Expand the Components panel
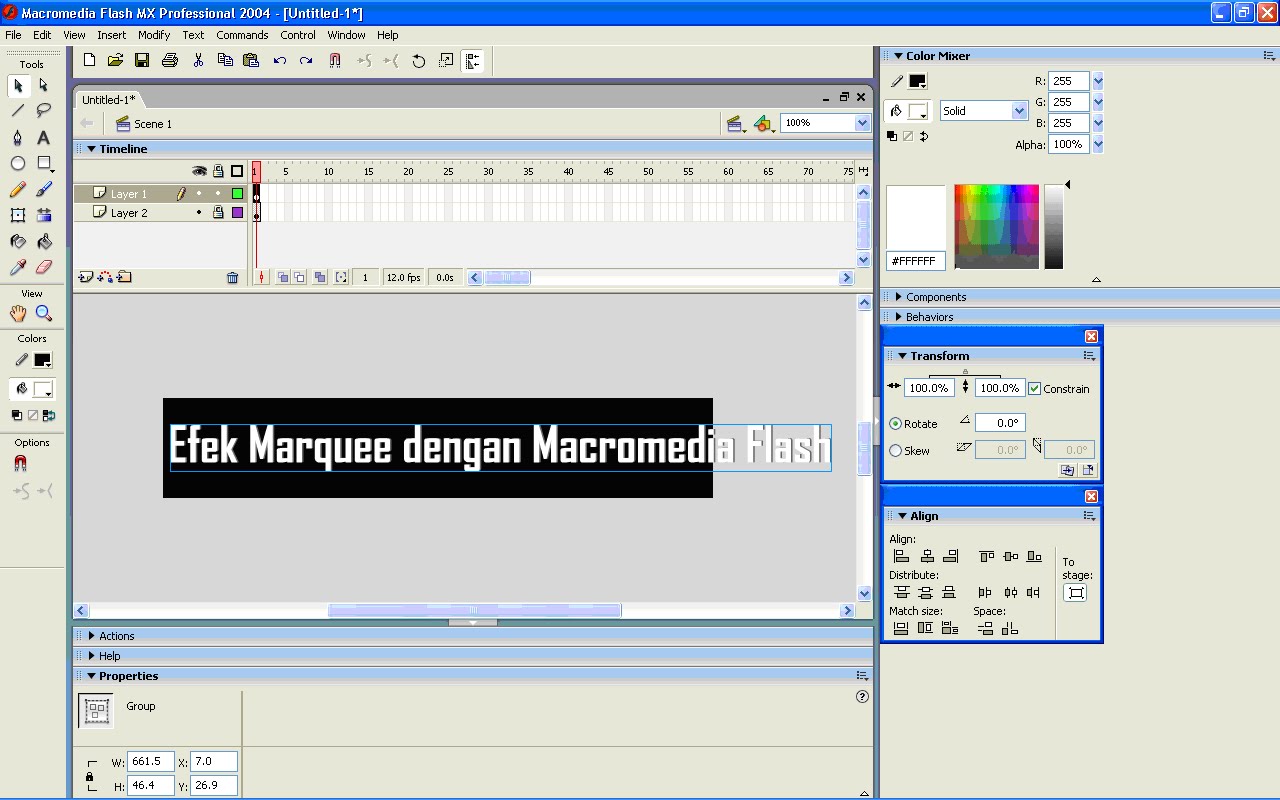The image size is (1280, 800). tap(899, 297)
